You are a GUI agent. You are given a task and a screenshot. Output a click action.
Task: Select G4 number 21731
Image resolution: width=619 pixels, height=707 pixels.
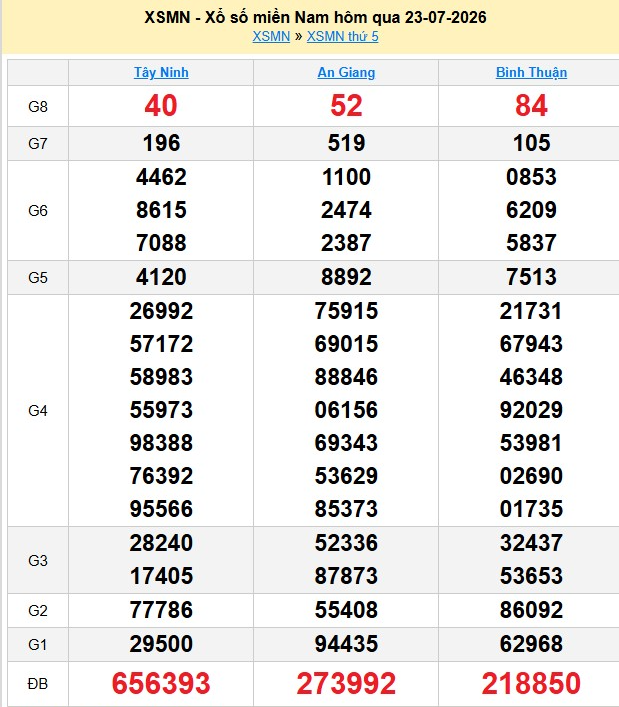[532, 311]
